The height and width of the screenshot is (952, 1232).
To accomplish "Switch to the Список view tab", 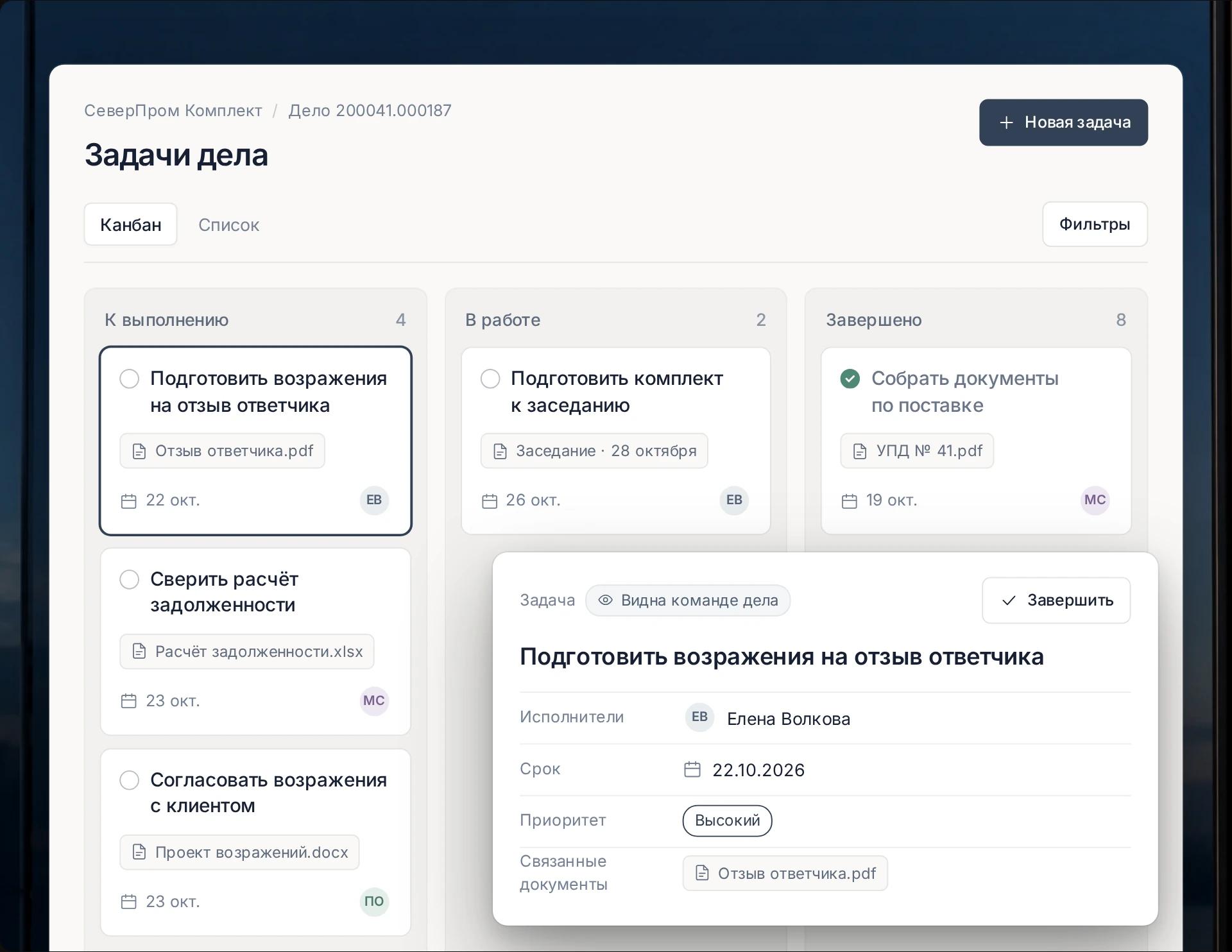I will point(228,225).
